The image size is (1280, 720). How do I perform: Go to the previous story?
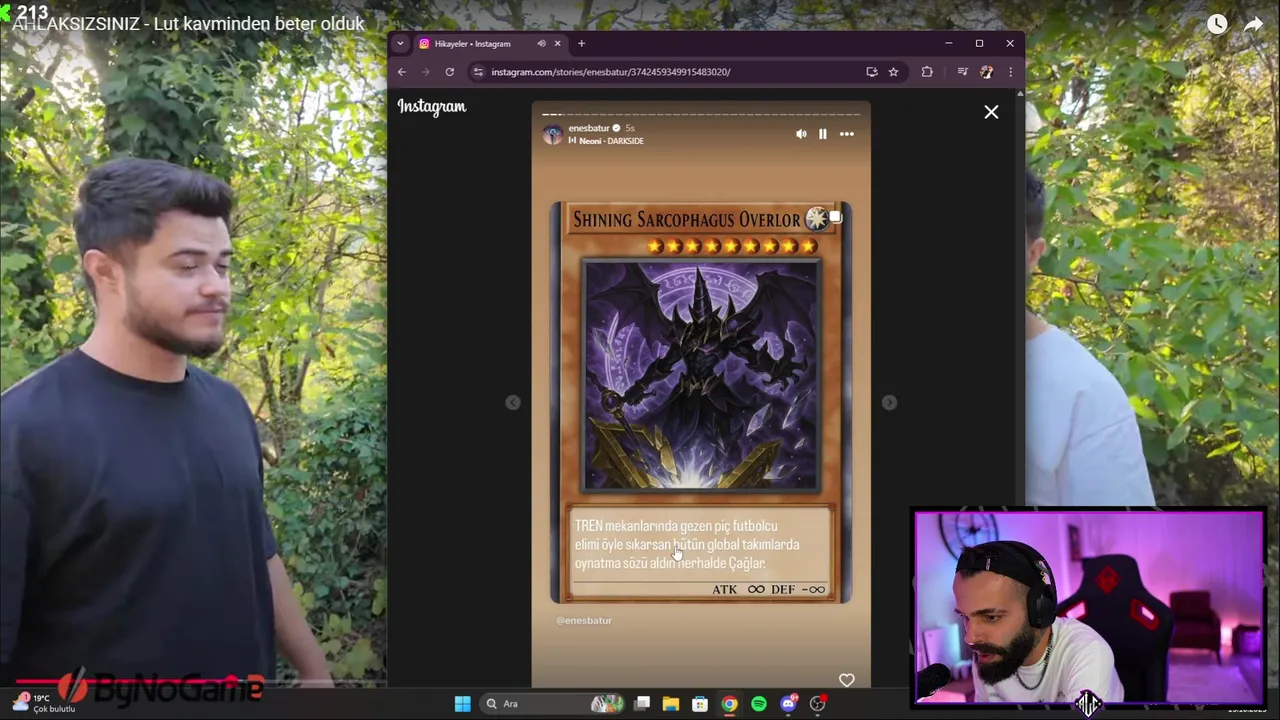click(513, 402)
